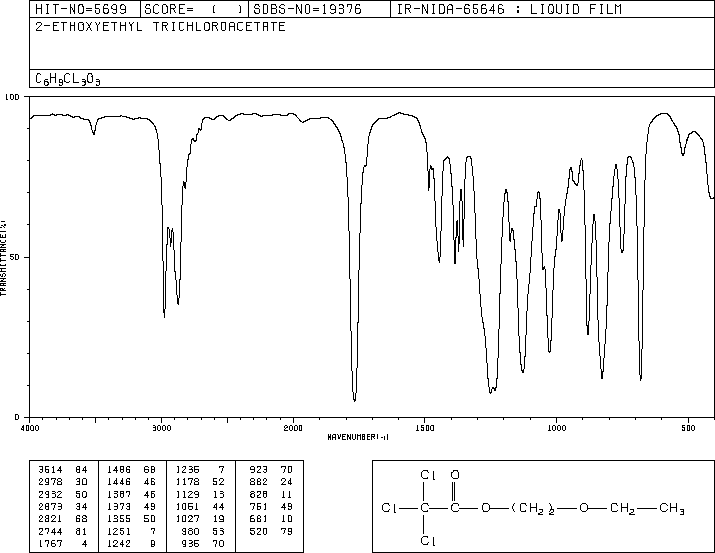Select peak value 1767 in the table
715x553 pixels.
50,543
